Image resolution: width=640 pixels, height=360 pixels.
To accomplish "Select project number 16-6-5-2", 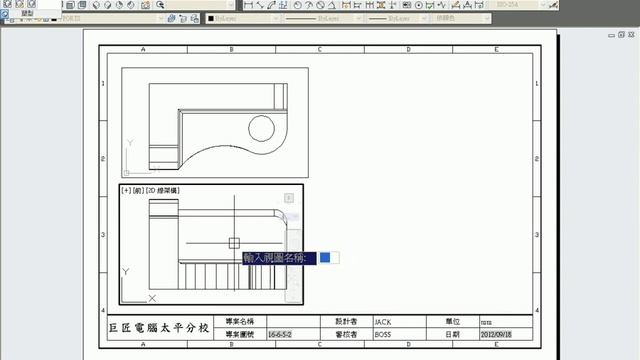I will [x=280, y=334].
